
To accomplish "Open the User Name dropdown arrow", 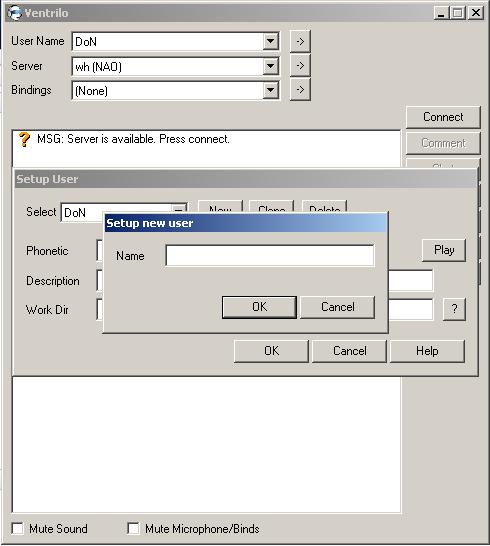I will (270, 41).
